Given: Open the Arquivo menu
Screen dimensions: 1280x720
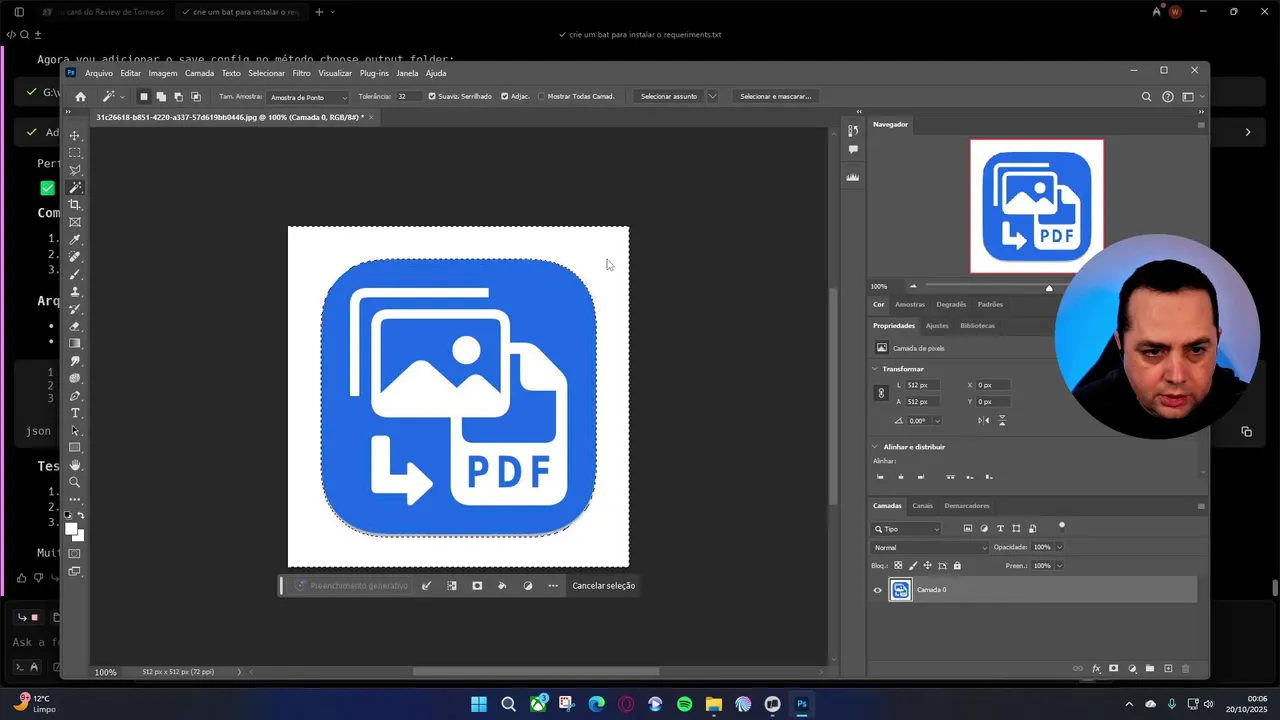Looking at the screenshot, I should (99, 73).
